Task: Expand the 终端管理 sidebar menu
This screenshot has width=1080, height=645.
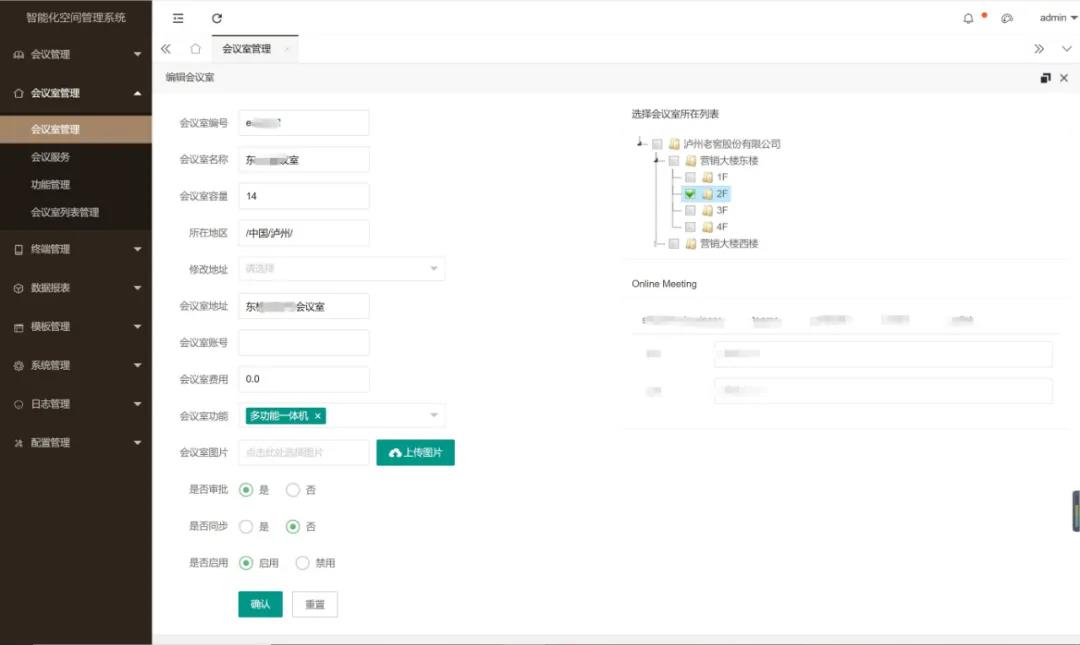Action: click(x=76, y=249)
